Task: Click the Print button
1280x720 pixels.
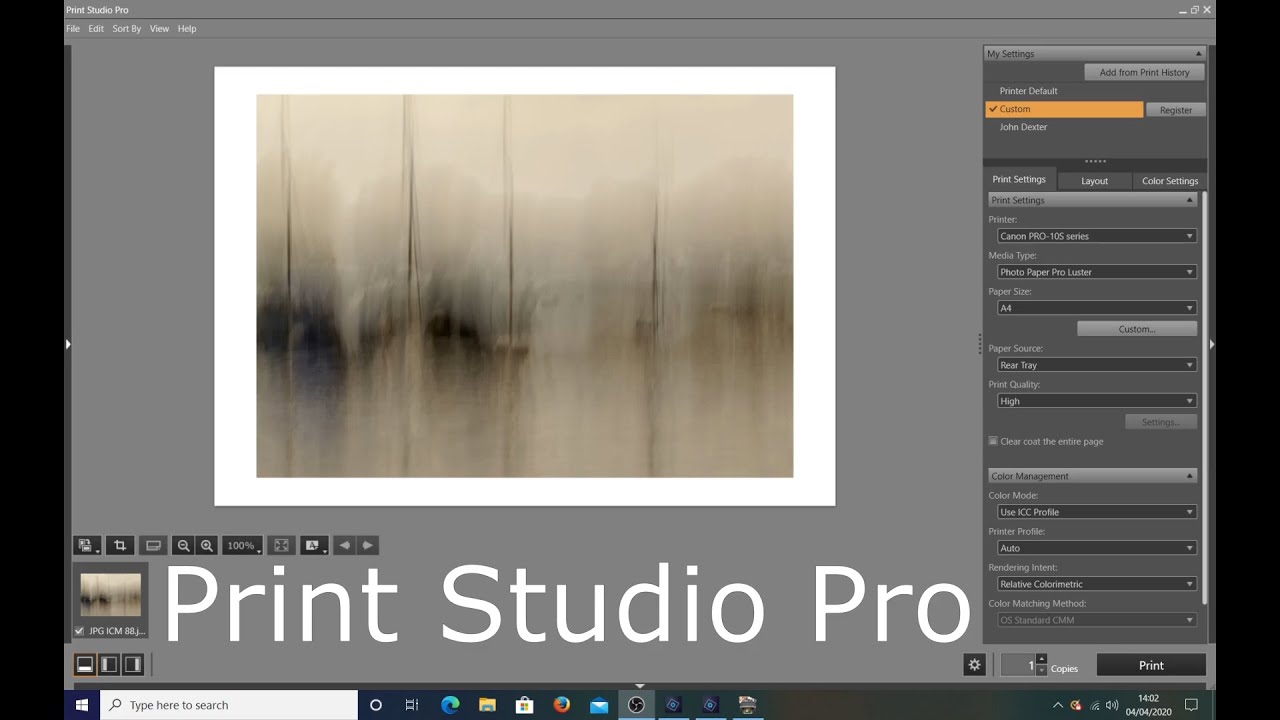Action: click(1151, 665)
